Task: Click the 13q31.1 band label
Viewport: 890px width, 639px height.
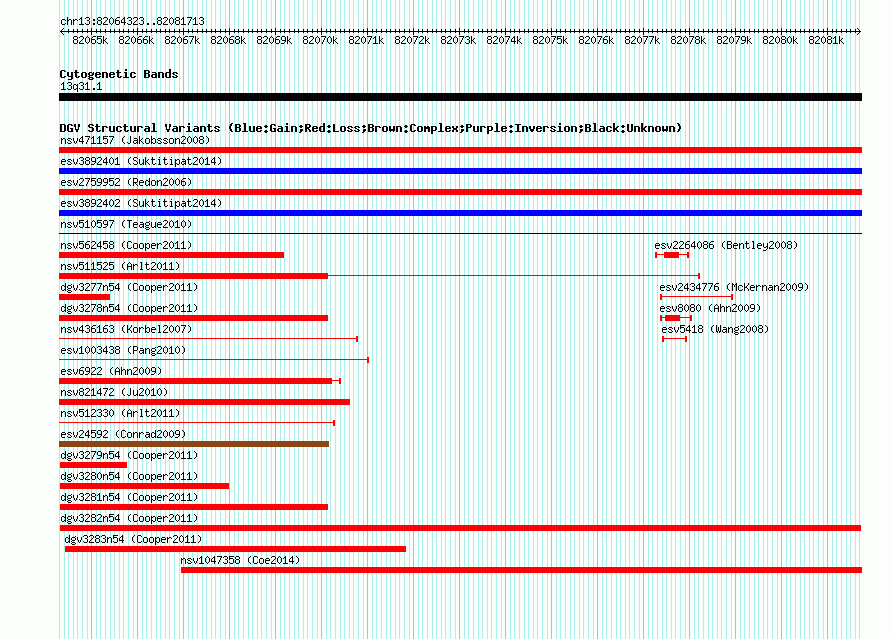Action: tap(81, 86)
